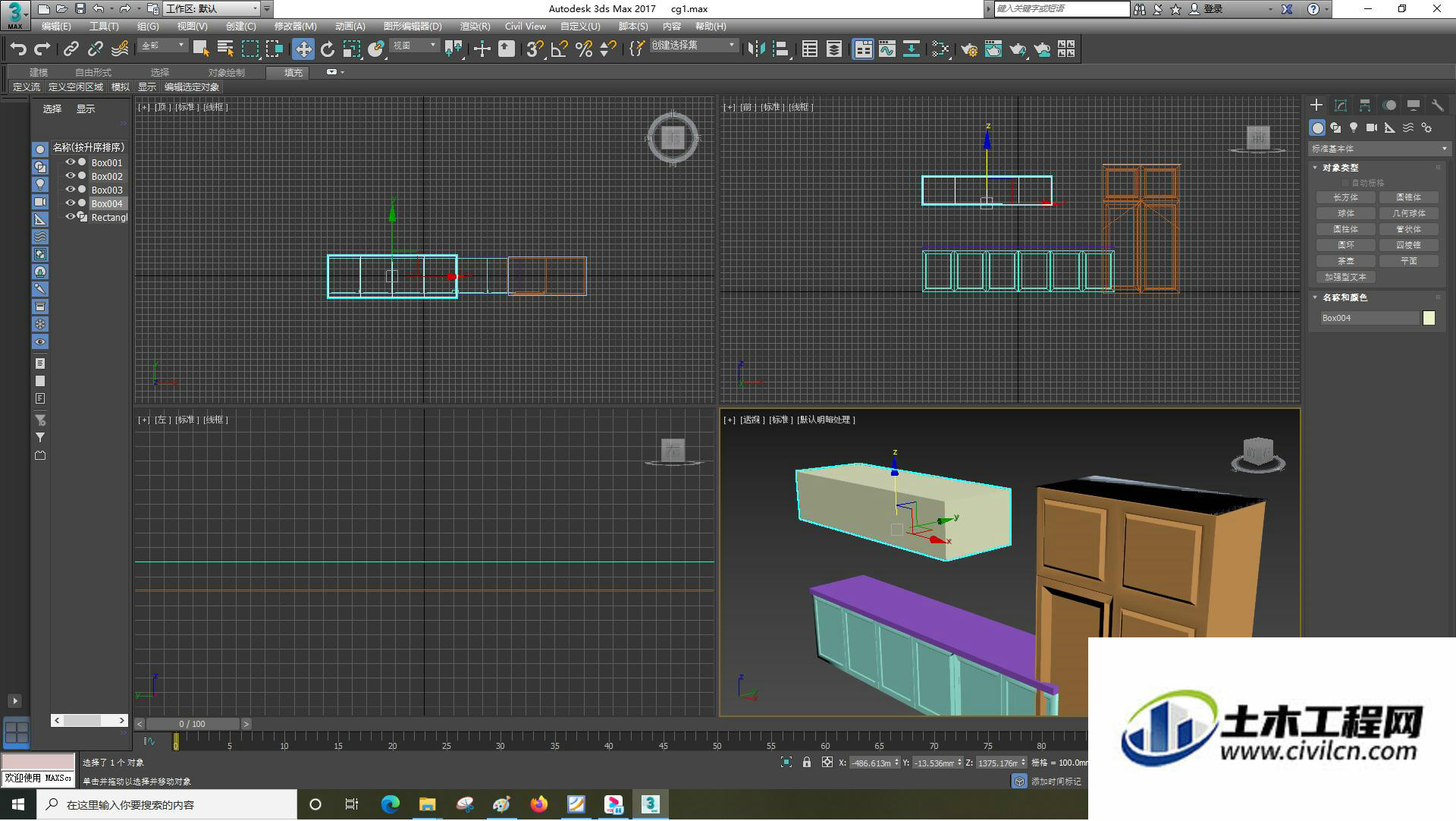Open the Civil View menu
1456x821 pixels.
tap(526, 27)
